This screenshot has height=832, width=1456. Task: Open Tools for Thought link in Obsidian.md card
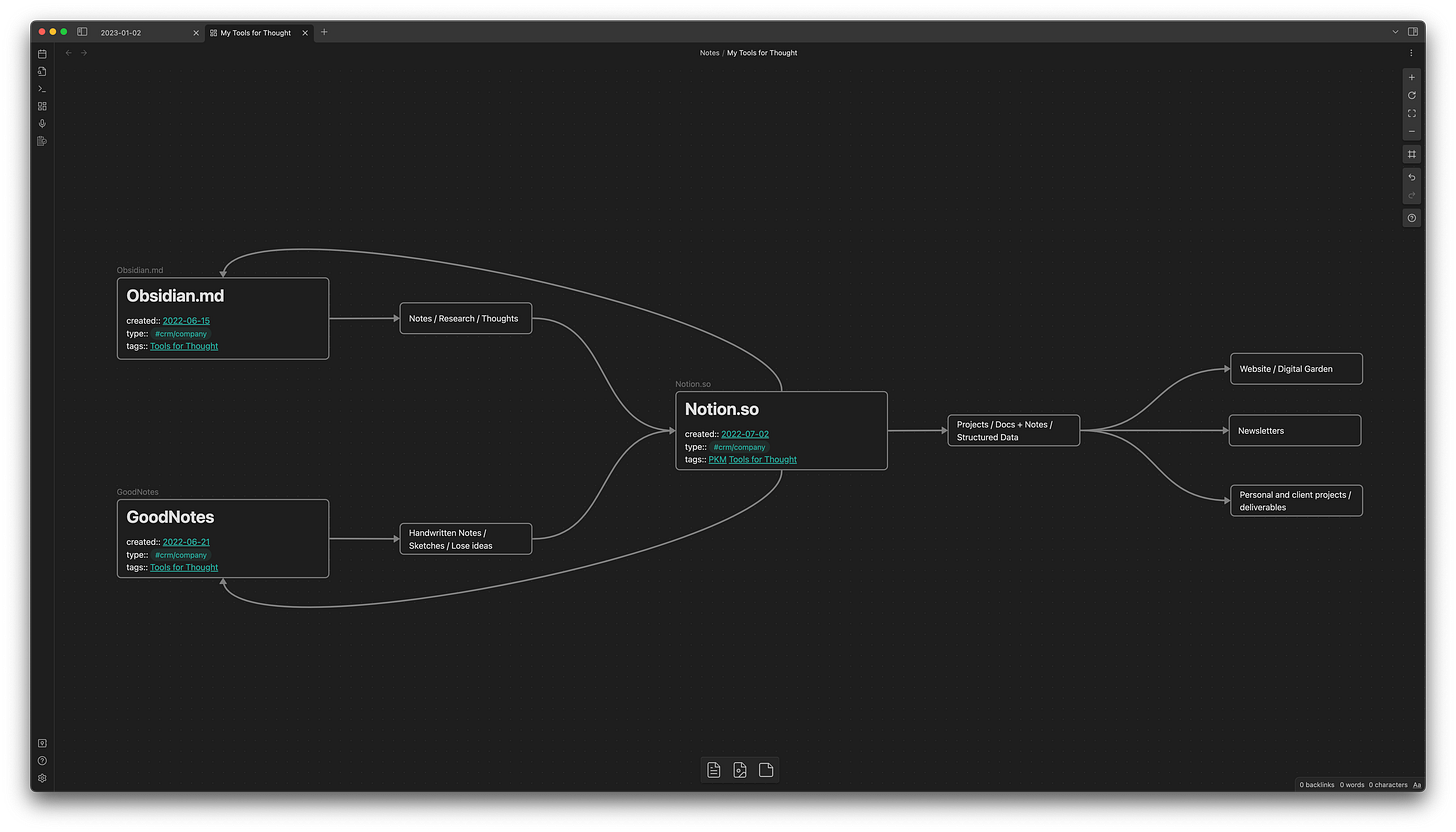coord(184,346)
